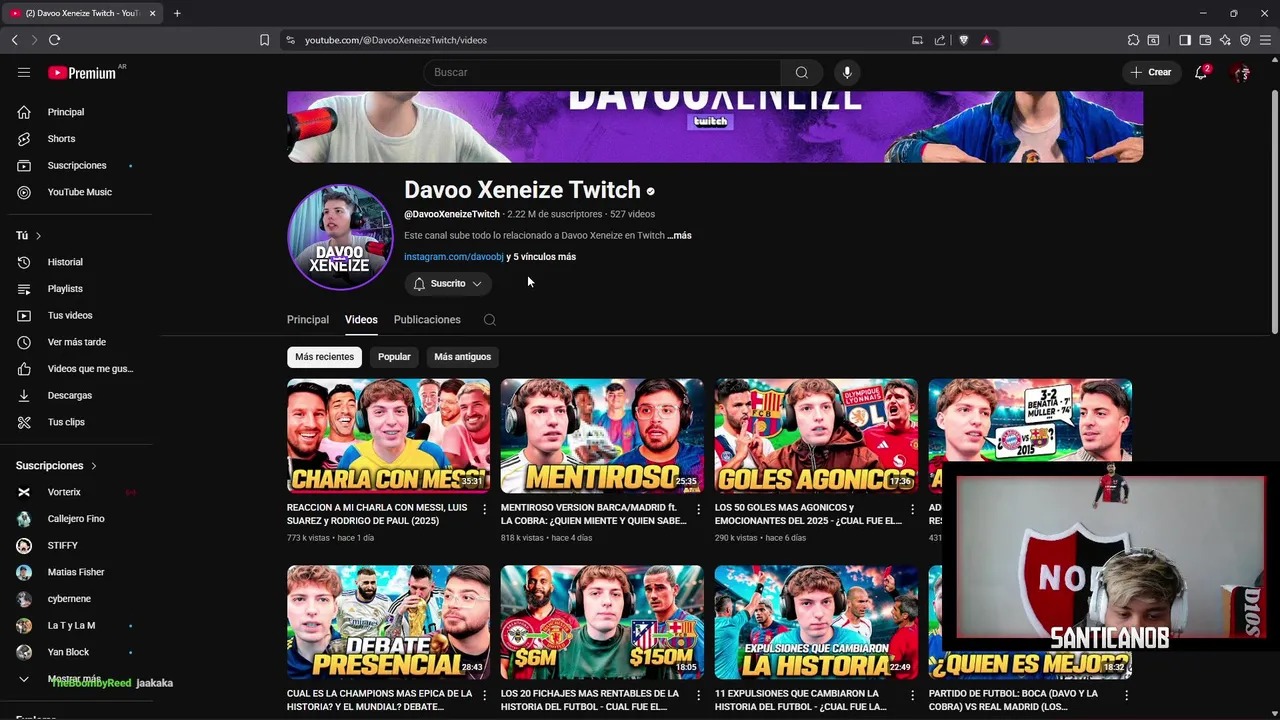The height and width of the screenshot is (720, 1280).
Task: Open instagram.com/davoobj link
Action: 454,257
